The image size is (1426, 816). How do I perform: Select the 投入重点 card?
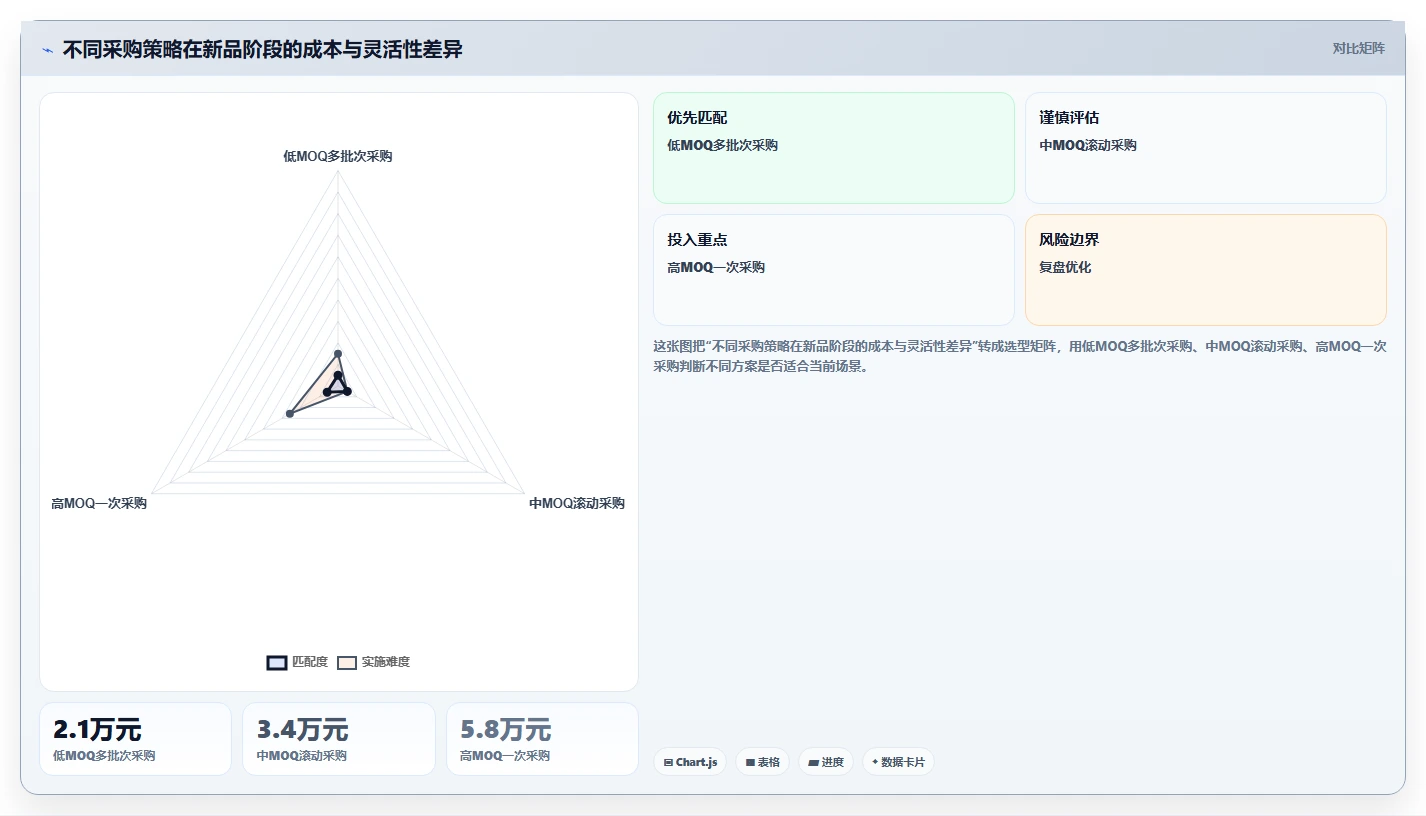[834, 270]
